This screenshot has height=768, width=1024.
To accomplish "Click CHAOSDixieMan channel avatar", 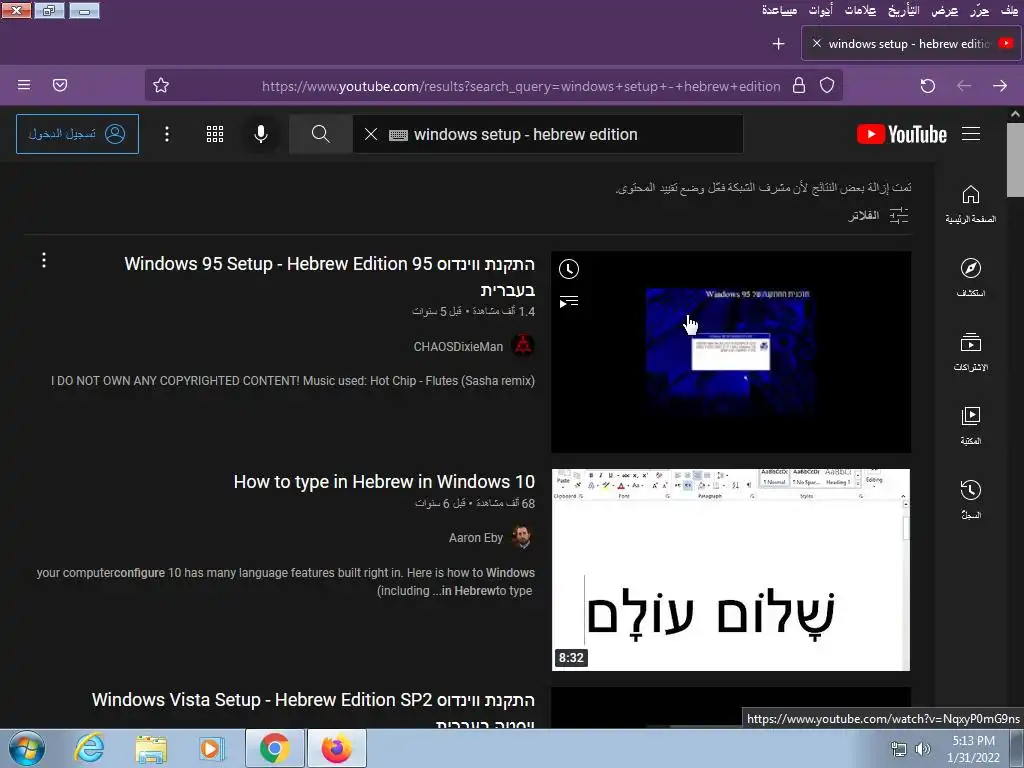I will point(522,345).
